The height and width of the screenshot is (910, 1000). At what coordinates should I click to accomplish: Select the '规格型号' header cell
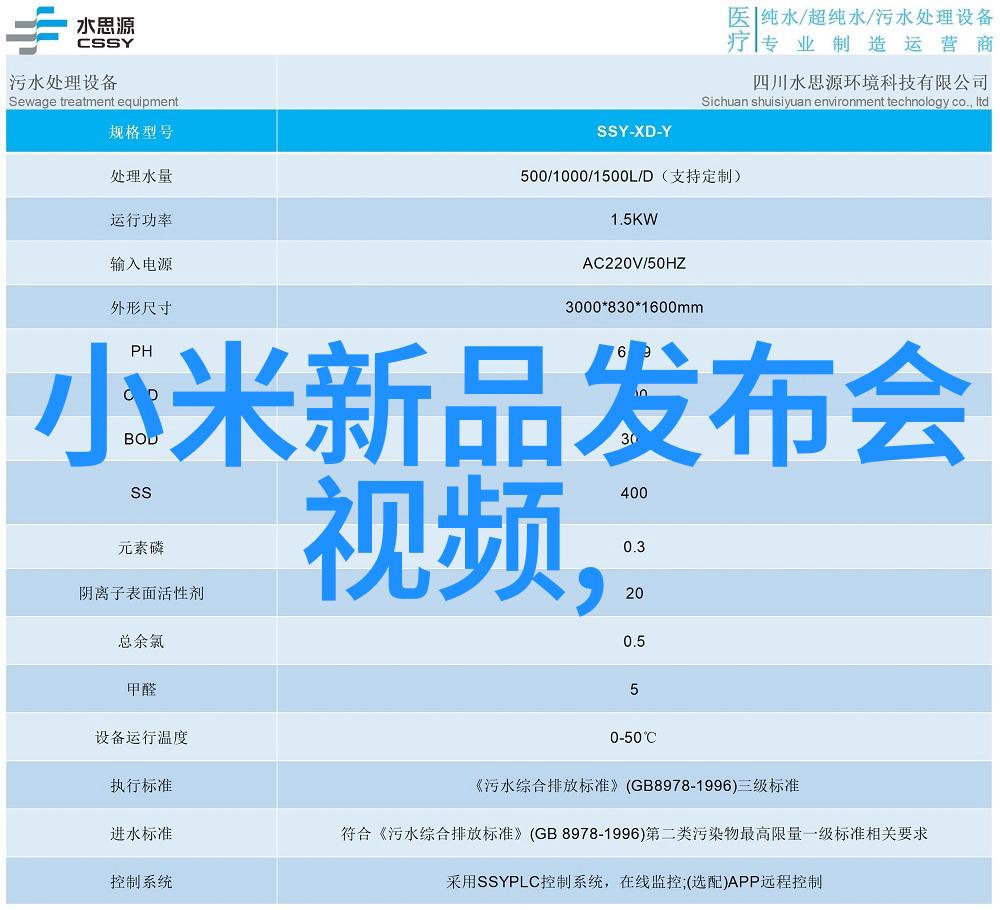141,132
